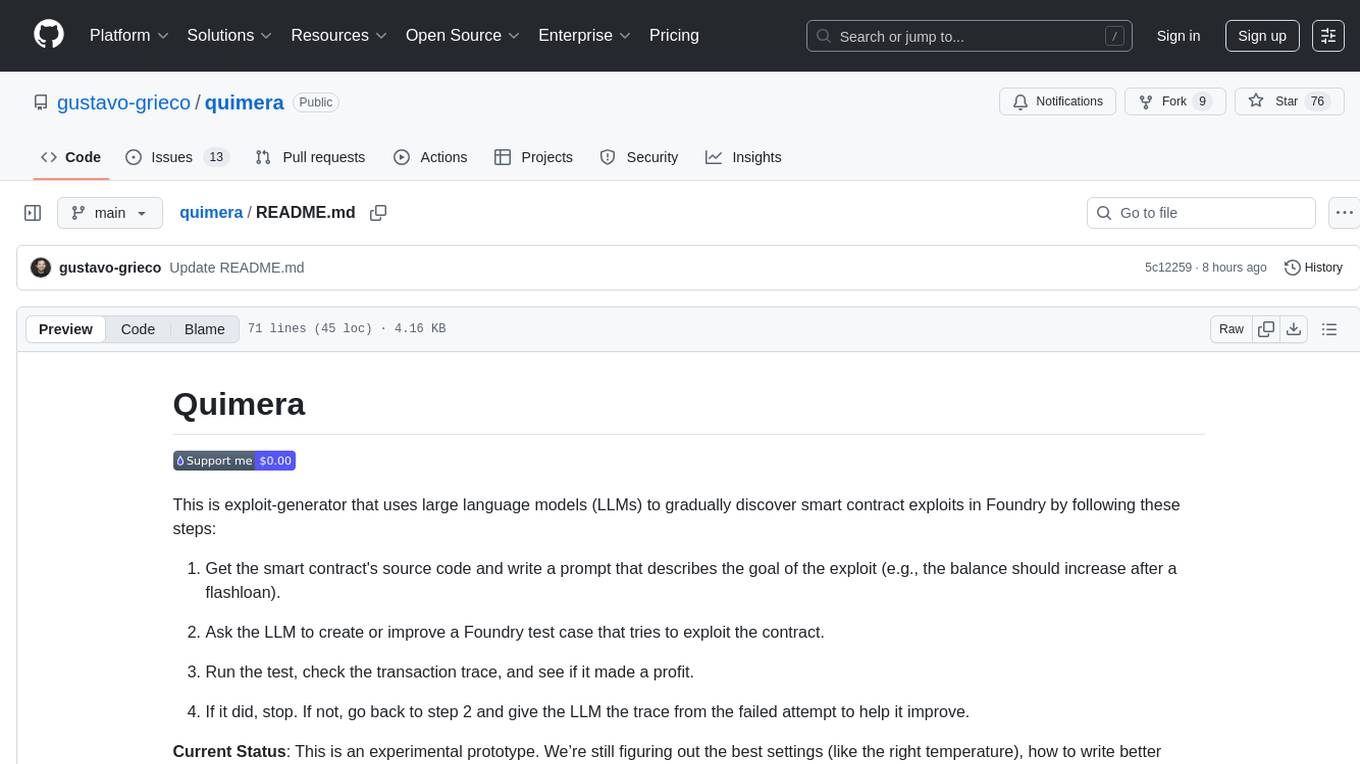The width and height of the screenshot is (1360, 764).
Task: Open the Update README.md commit message
Action: pyautogui.click(x=237, y=268)
